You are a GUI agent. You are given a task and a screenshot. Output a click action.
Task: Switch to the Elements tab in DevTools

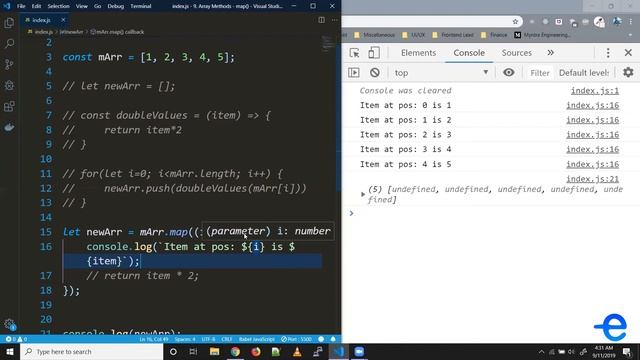pos(418,53)
